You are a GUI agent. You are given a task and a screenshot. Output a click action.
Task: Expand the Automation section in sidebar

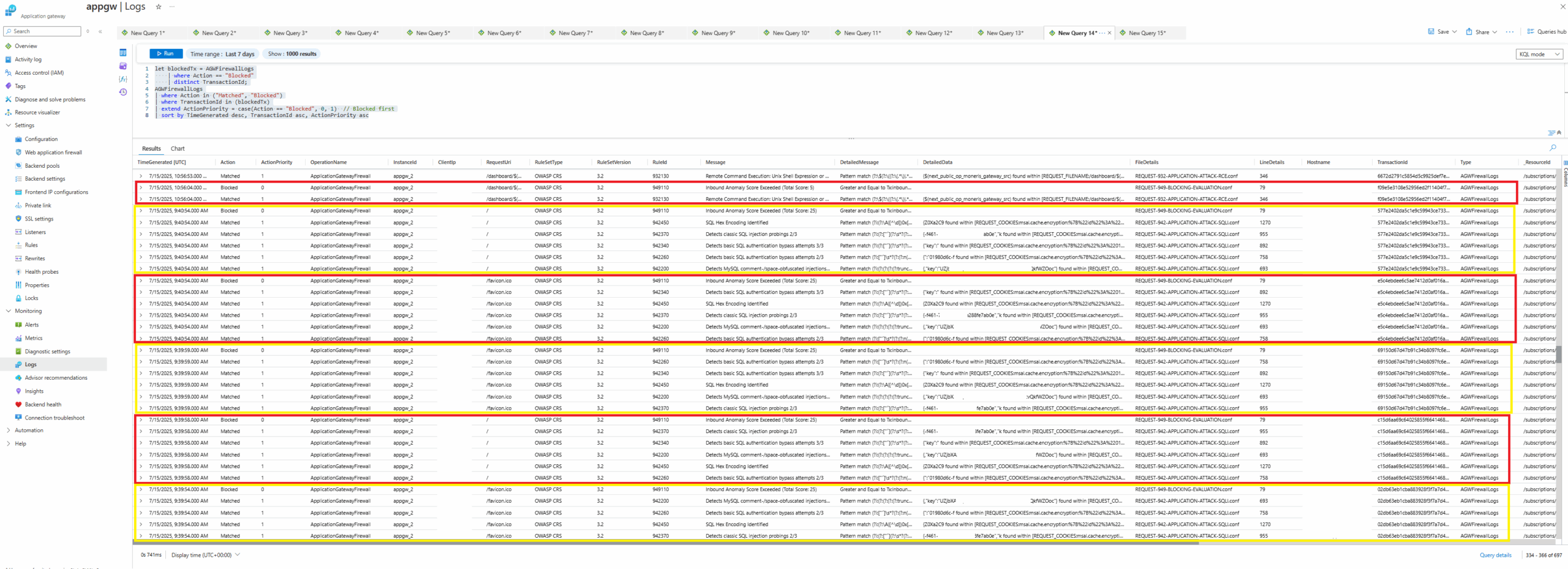8,431
